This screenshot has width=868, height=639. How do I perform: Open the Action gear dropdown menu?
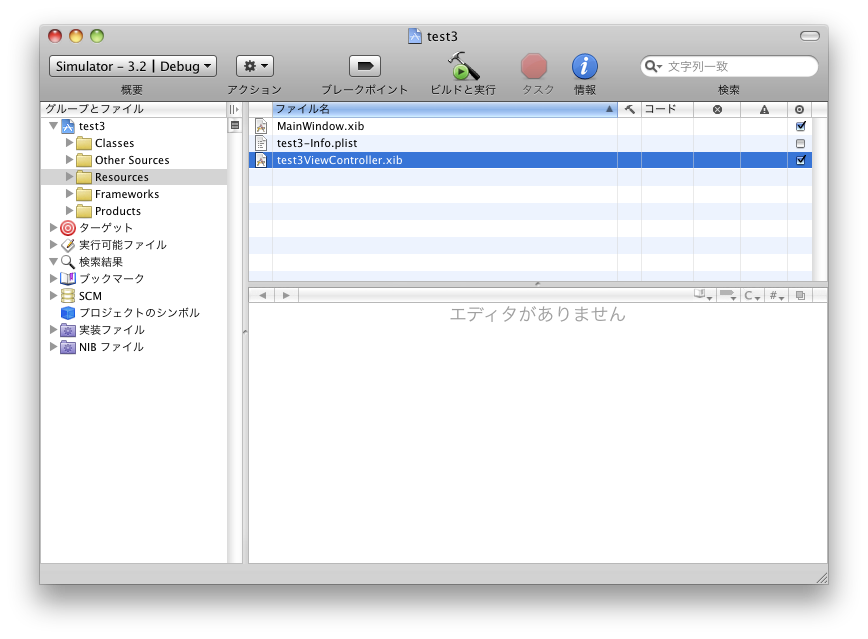(x=254, y=66)
